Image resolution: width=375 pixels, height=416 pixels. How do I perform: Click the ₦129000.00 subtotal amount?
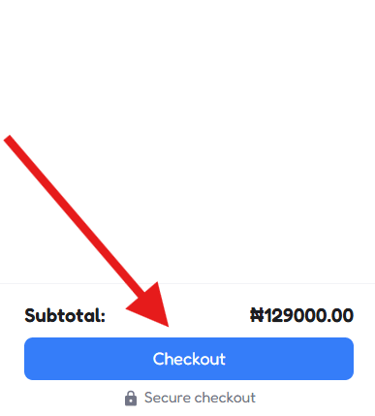(x=301, y=315)
